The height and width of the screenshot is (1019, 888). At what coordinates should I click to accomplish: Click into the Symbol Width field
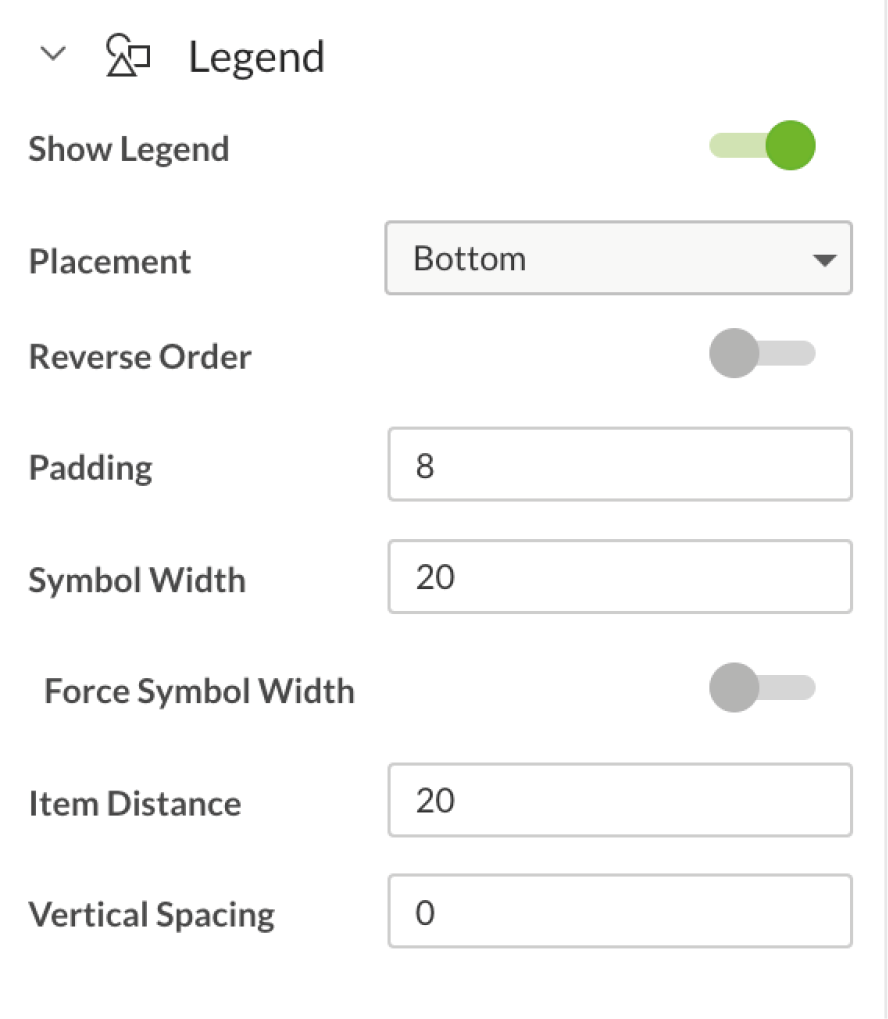(x=620, y=576)
